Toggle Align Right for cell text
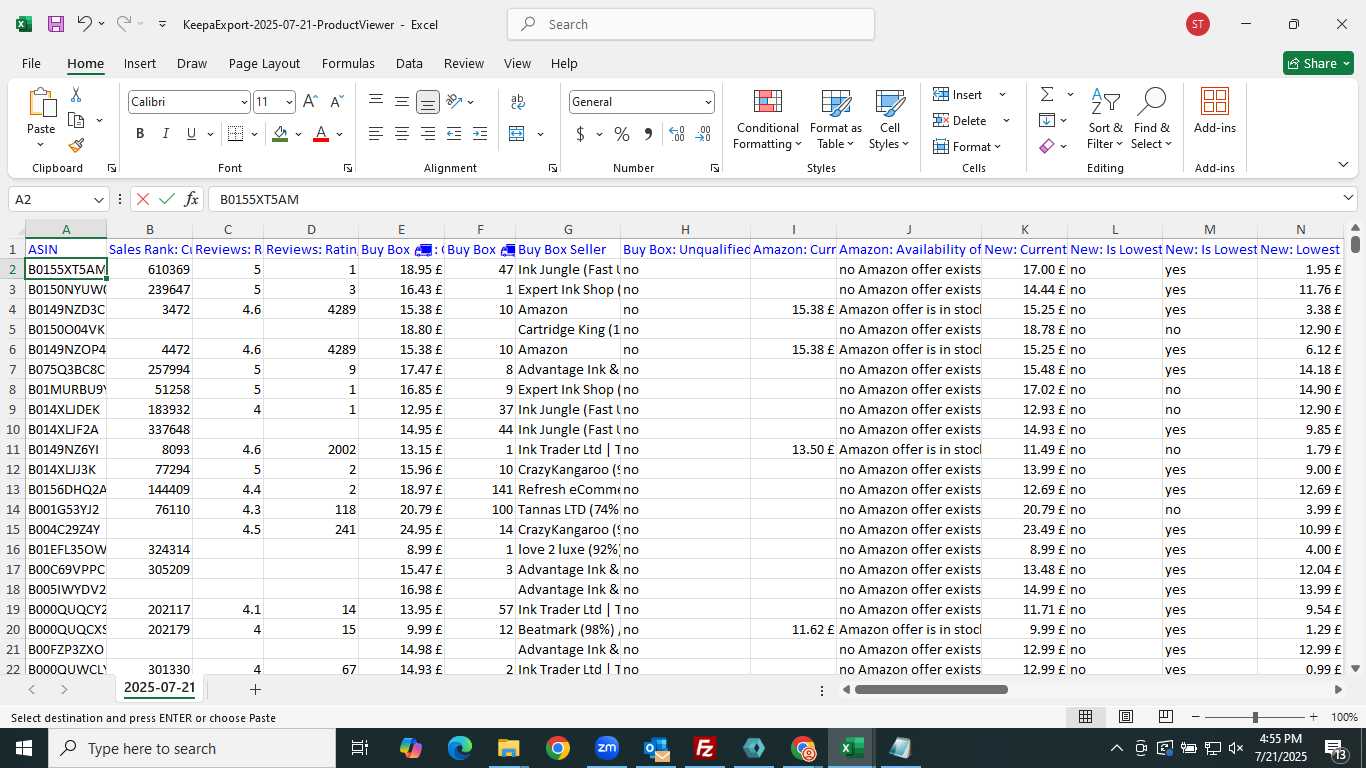The width and height of the screenshot is (1366, 768). 428,134
